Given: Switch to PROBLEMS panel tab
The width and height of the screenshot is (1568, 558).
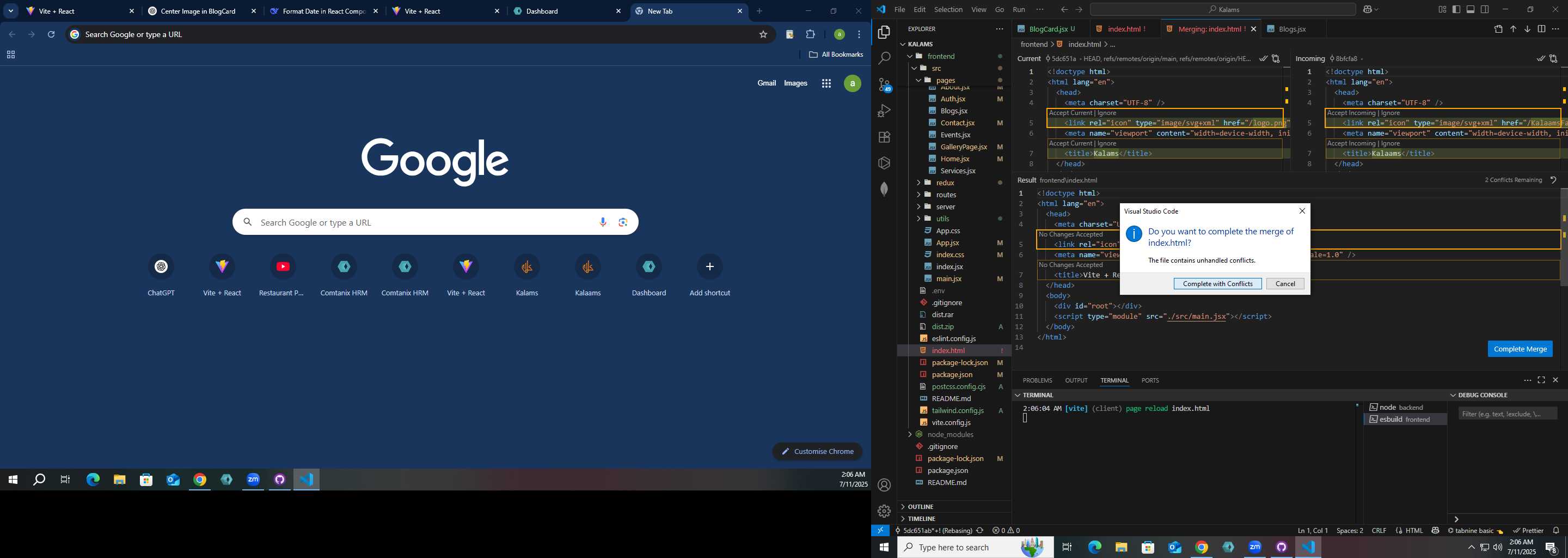Looking at the screenshot, I should click(1037, 380).
